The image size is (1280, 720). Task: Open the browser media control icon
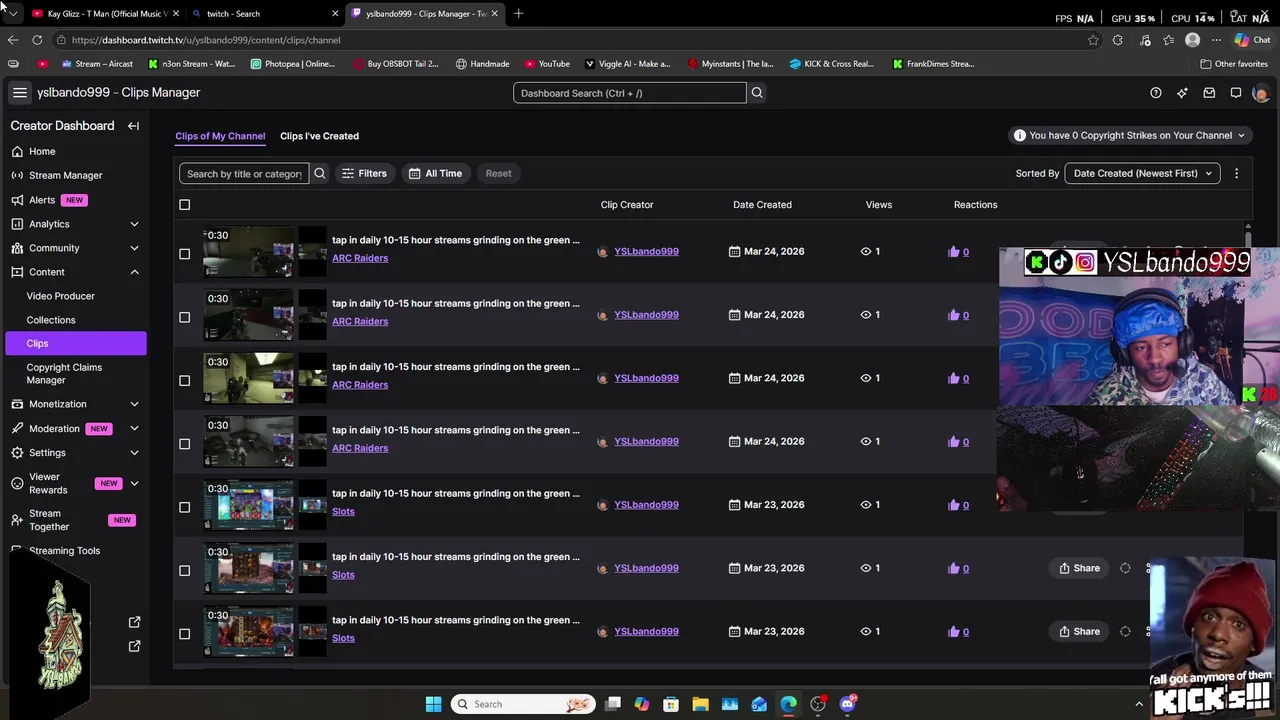[1145, 40]
